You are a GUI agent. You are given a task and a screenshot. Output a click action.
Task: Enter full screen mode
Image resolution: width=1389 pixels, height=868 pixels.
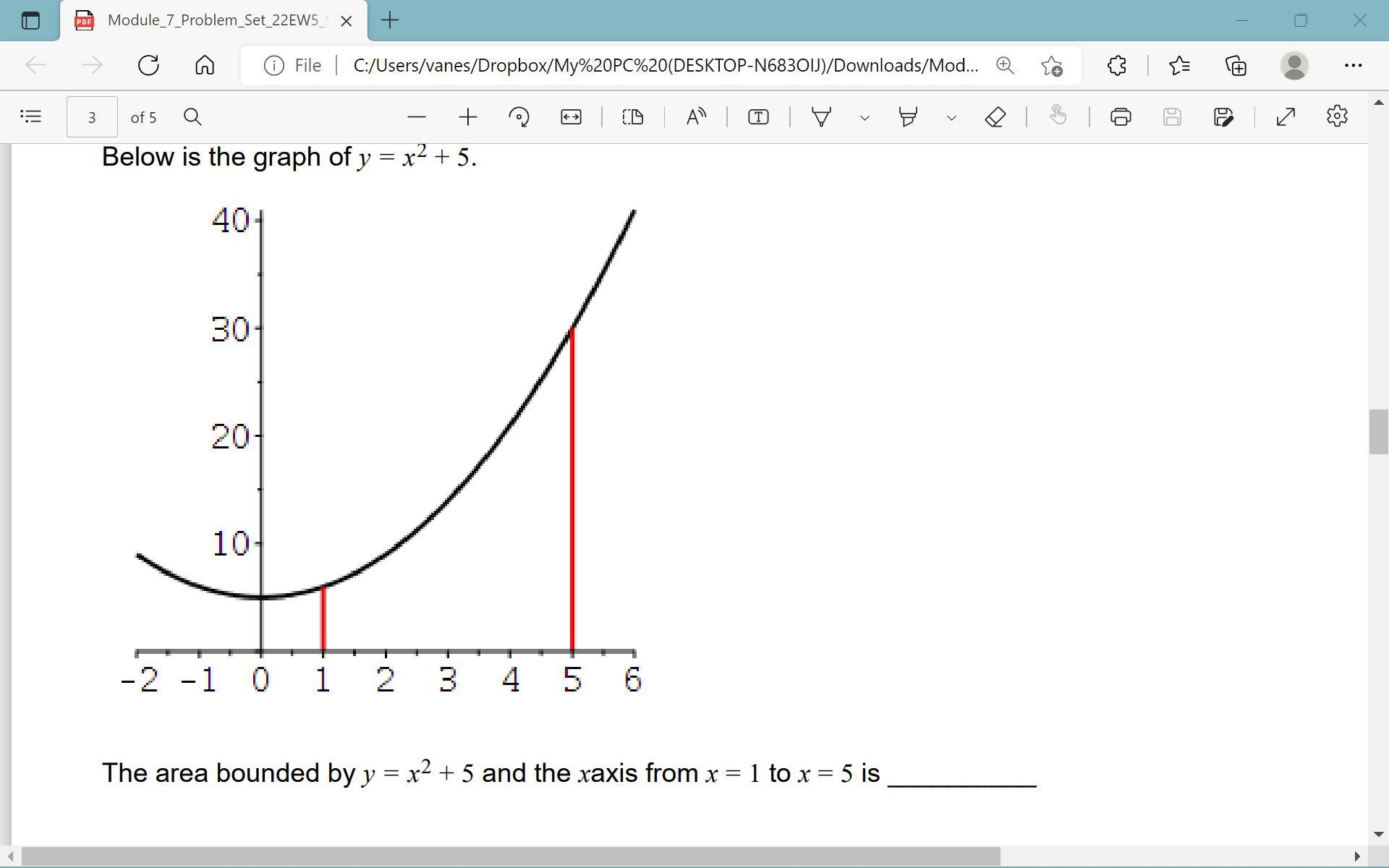pos(1286,116)
